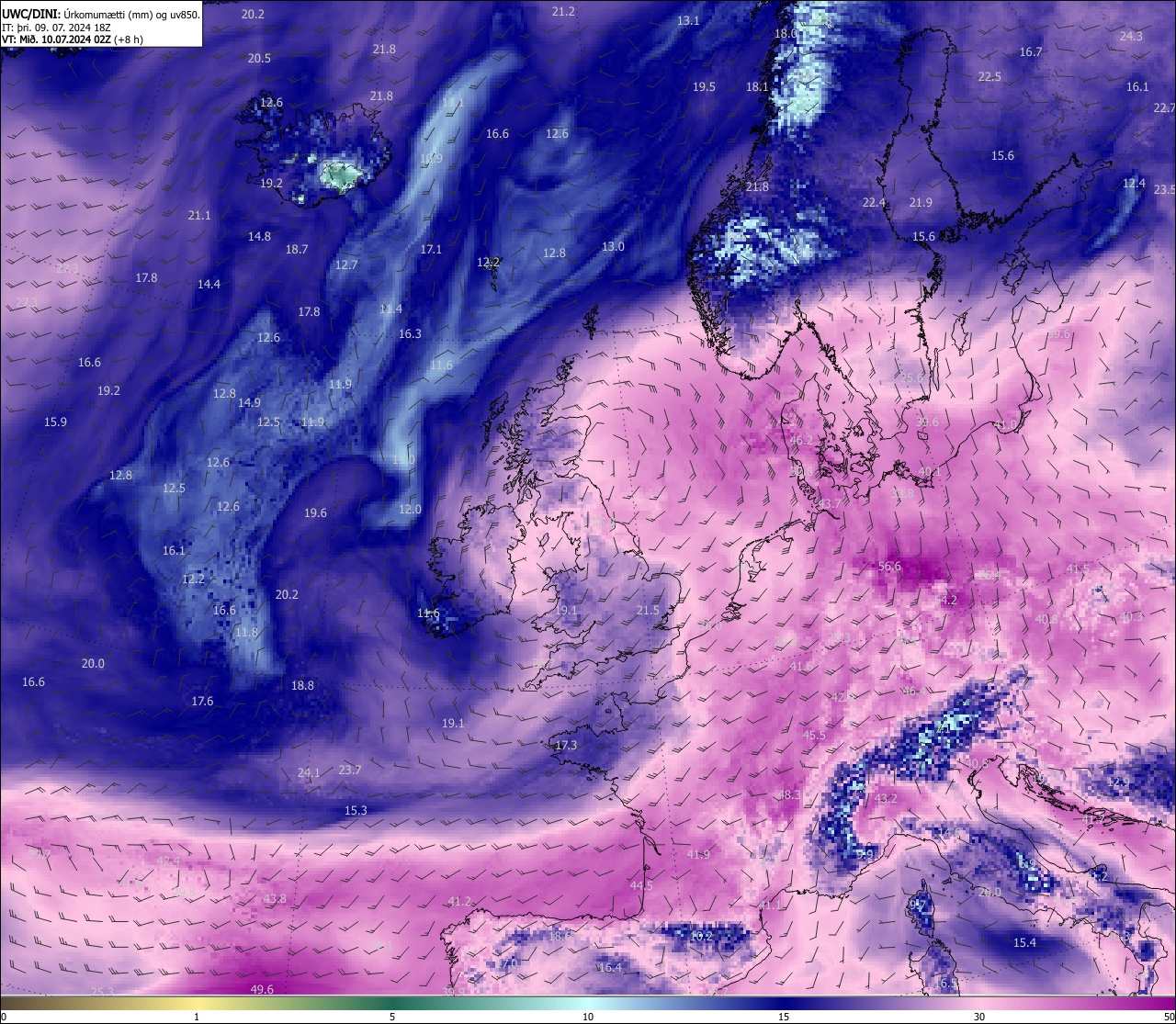This screenshot has width=1176, height=1024.
Task: Click the UWC/DINI Úrkomumætti title text
Action: [x=100, y=14]
